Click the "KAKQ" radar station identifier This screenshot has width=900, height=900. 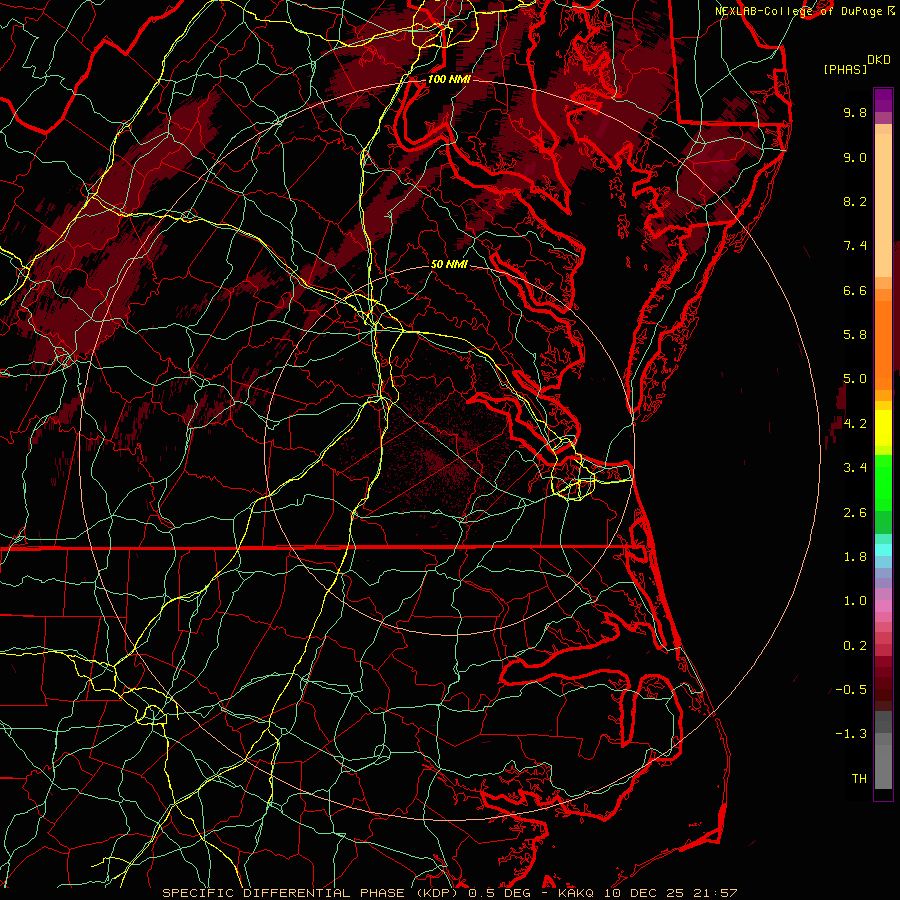coord(578,893)
